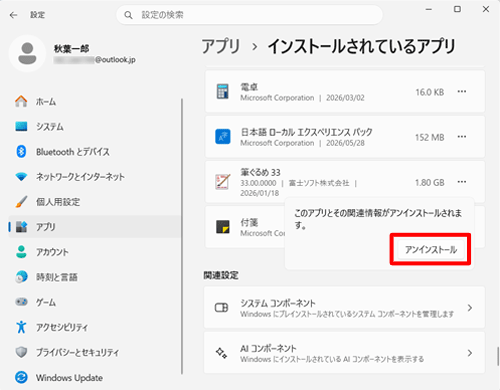Click the アカウント person icon
The width and height of the screenshot is (500, 390).
21,252
